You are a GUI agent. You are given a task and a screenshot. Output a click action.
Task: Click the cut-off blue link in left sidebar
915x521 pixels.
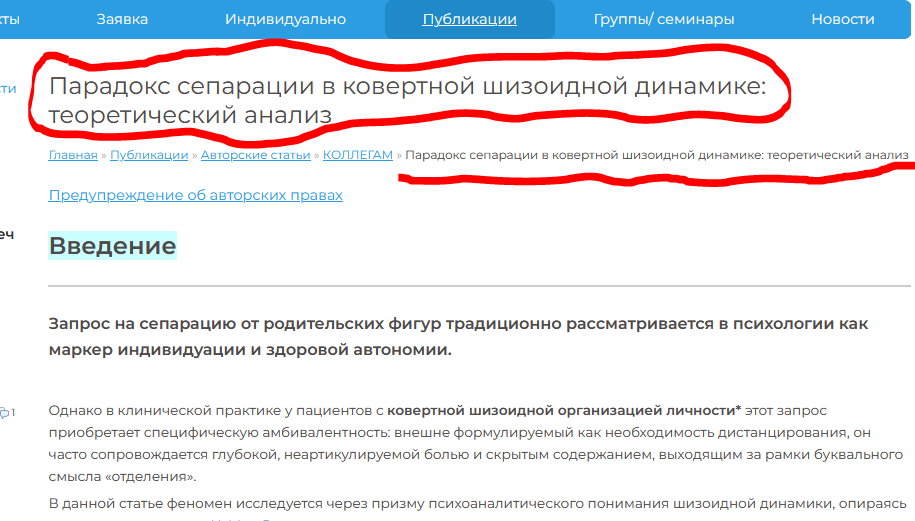click(x=8, y=88)
